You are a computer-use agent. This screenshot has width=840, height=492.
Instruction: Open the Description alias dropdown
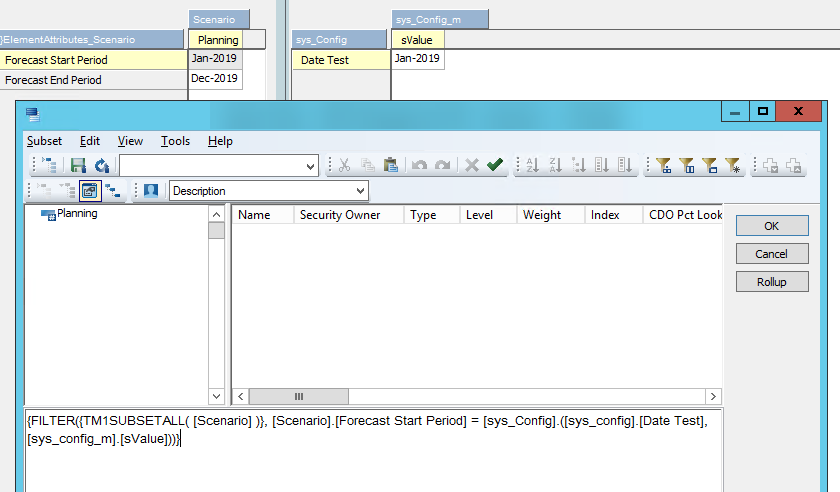[x=361, y=191]
